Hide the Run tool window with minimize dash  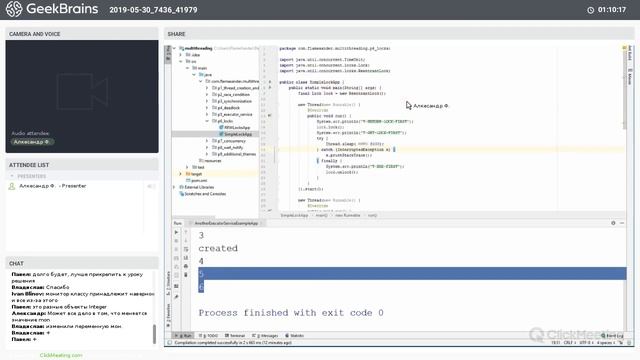[x=622, y=223]
